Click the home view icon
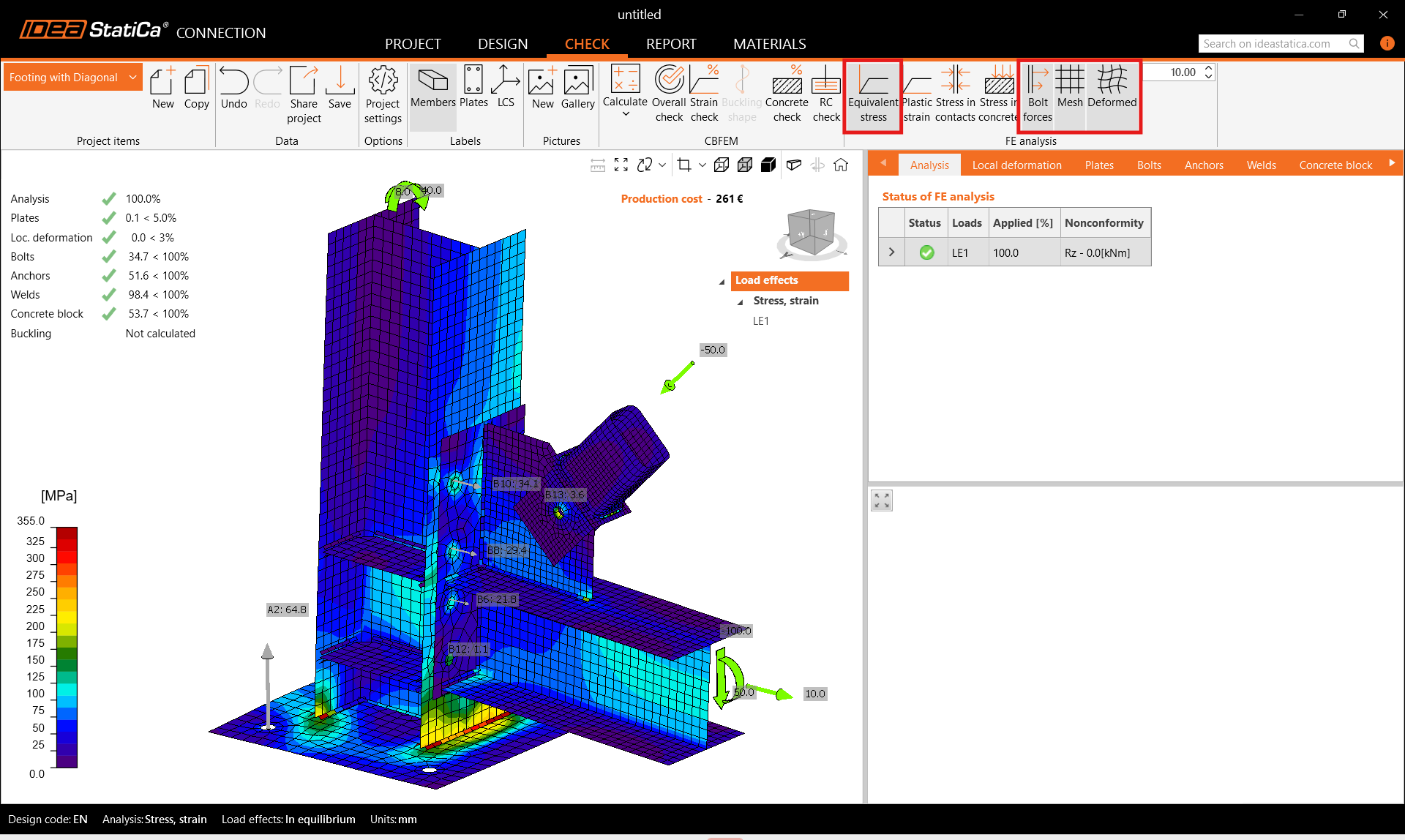The image size is (1405, 840). tap(841, 165)
